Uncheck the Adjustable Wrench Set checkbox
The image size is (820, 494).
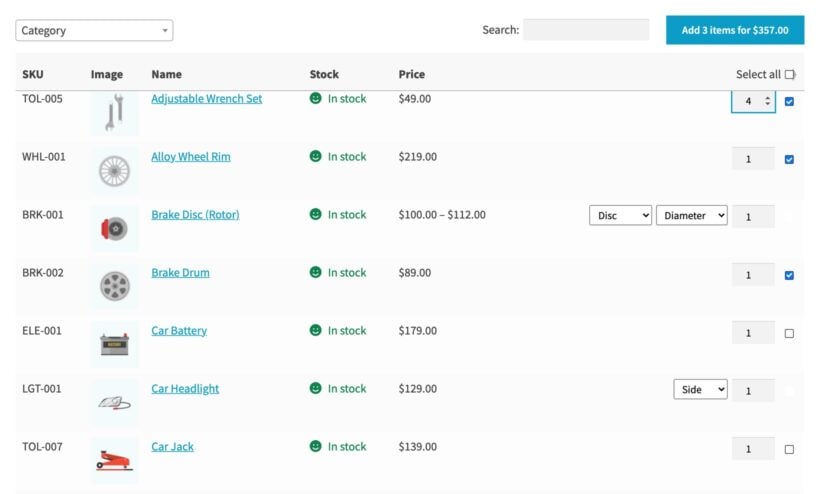tap(789, 101)
